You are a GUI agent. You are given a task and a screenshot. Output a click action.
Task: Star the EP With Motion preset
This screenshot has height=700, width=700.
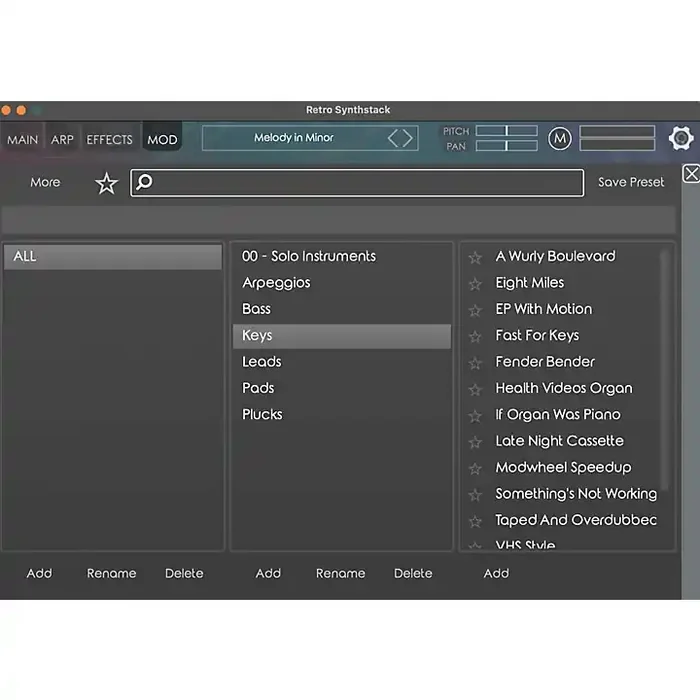coord(475,310)
